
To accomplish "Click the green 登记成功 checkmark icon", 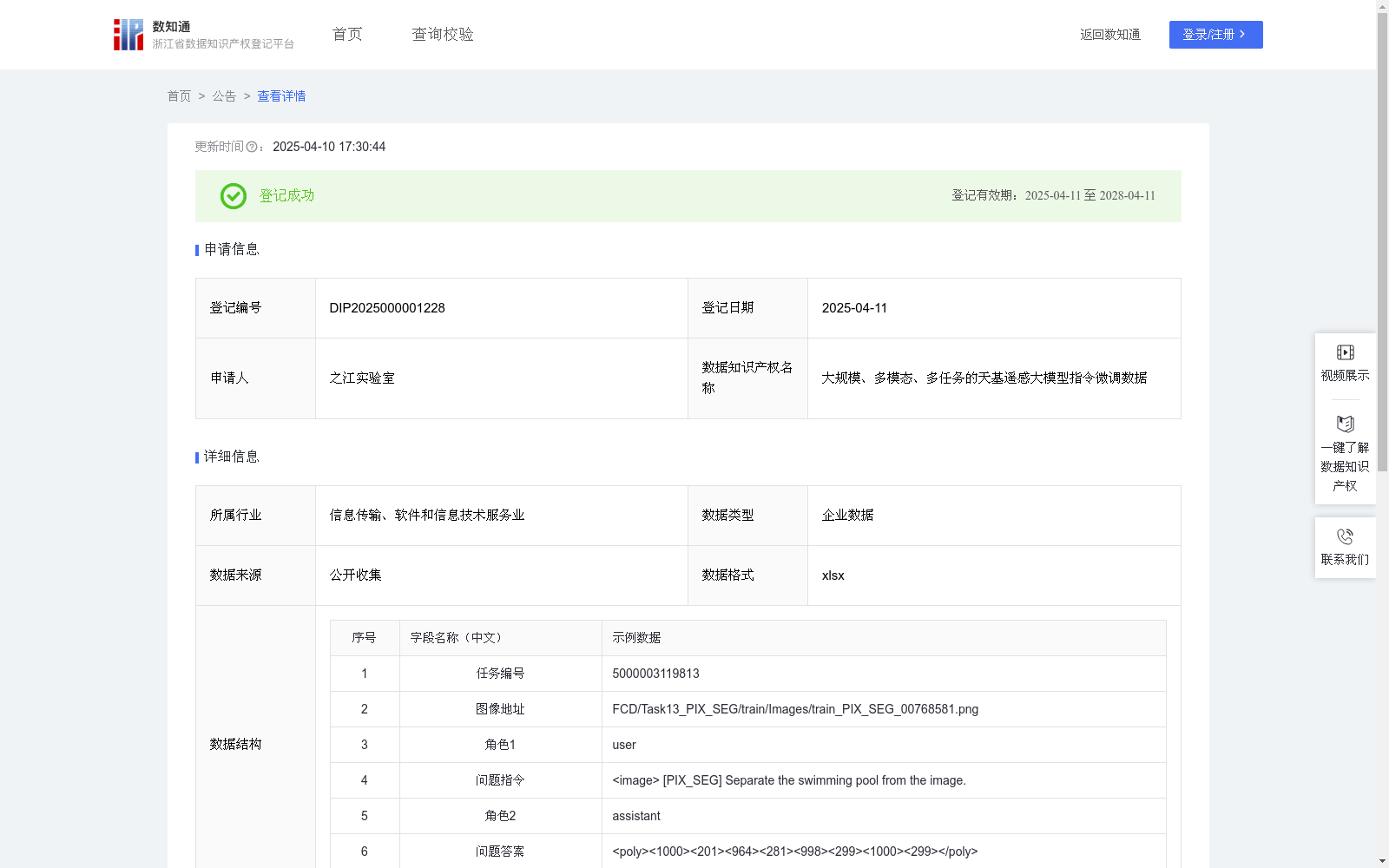I will [x=234, y=196].
